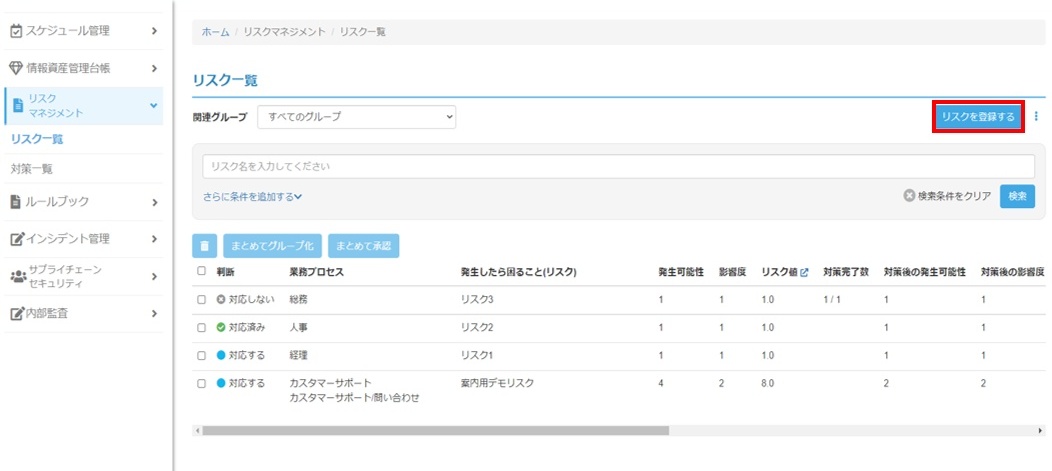Click the trash delete button
Screen dimensions: 1052x471
205,246
